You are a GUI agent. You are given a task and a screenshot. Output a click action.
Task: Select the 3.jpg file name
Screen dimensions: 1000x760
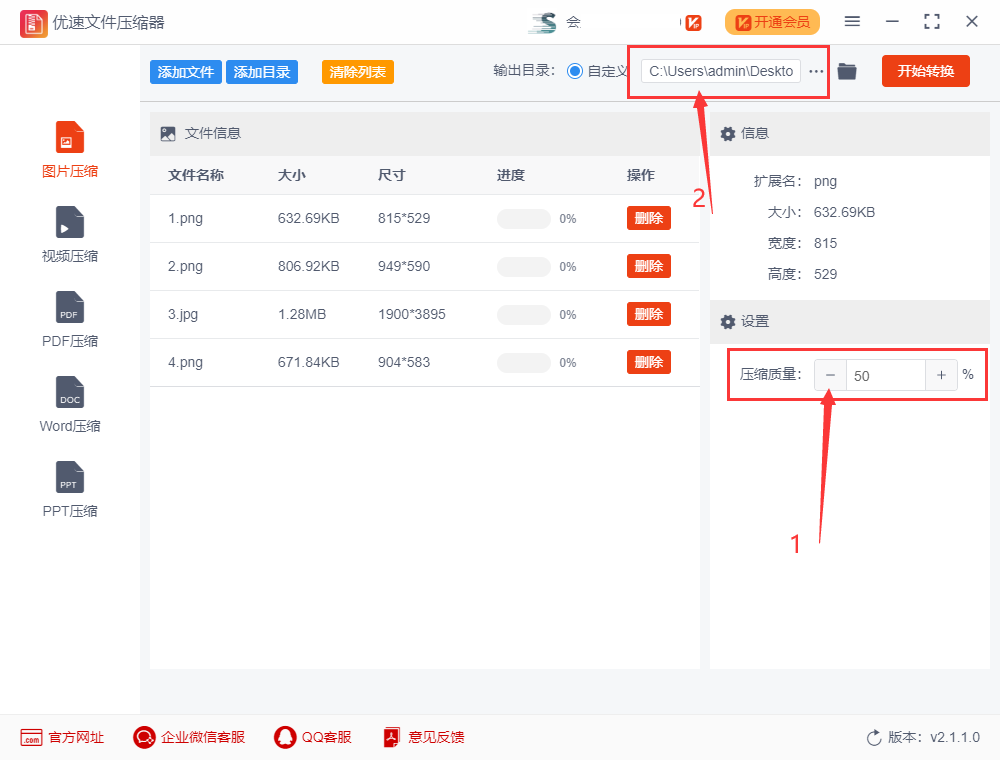pyautogui.click(x=183, y=314)
